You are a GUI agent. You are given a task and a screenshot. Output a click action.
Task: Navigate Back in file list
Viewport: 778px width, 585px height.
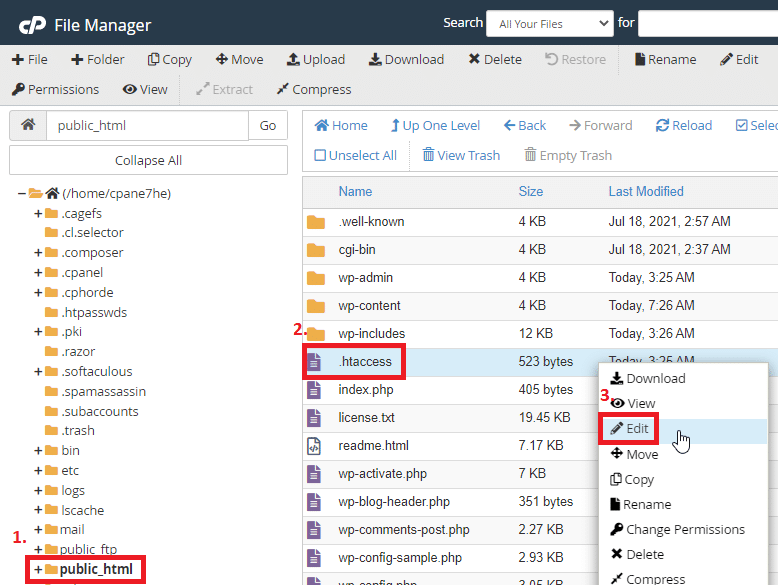525,126
